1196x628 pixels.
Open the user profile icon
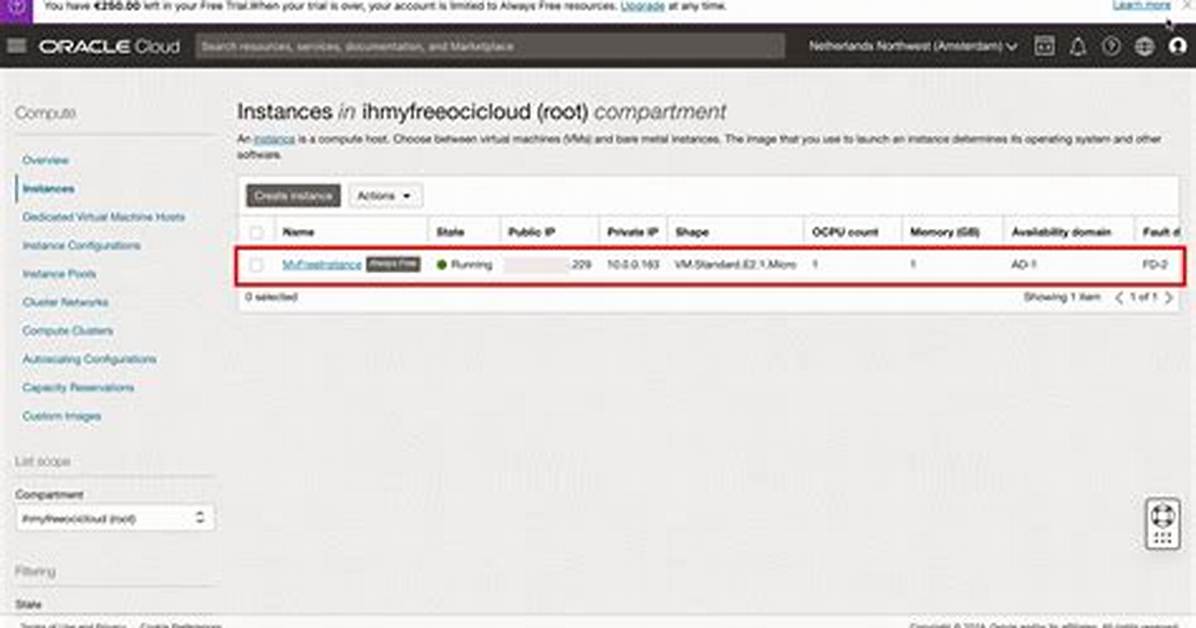(1178, 46)
